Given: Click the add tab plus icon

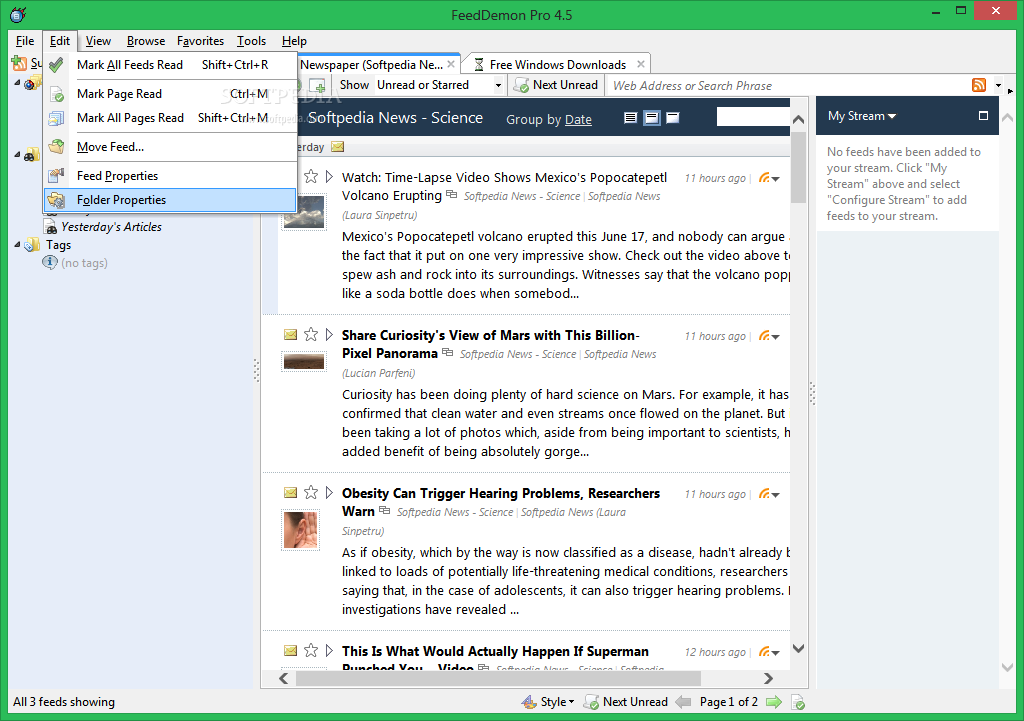Looking at the screenshot, I should click(317, 86).
